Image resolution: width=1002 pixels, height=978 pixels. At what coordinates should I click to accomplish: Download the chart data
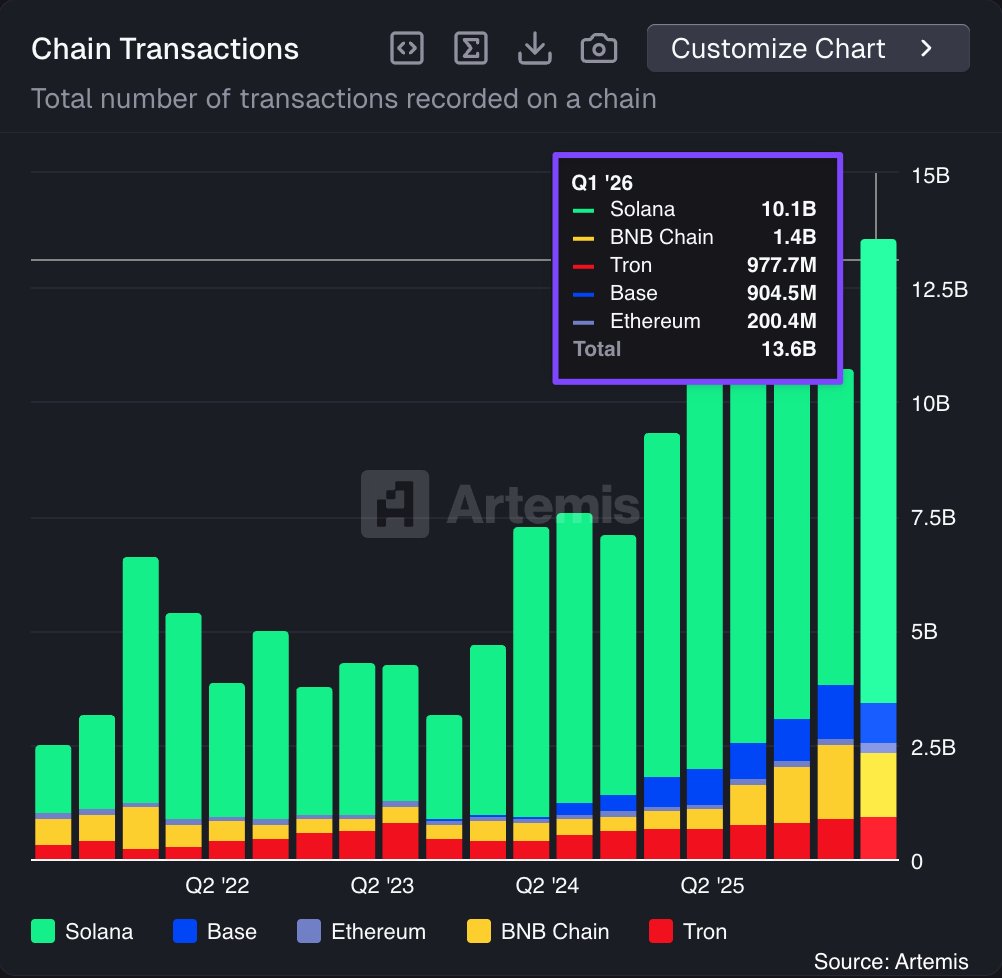coord(535,48)
